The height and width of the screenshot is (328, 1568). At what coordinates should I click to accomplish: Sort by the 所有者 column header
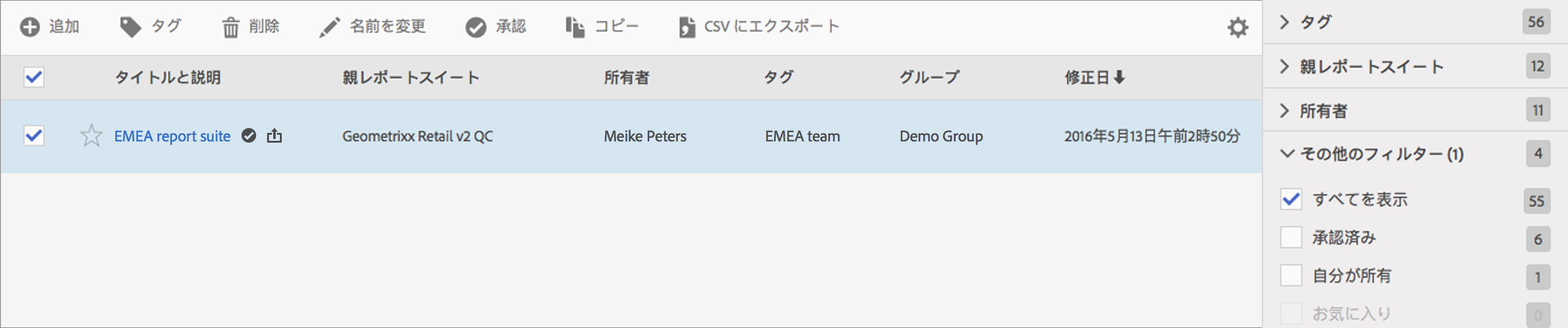626,77
